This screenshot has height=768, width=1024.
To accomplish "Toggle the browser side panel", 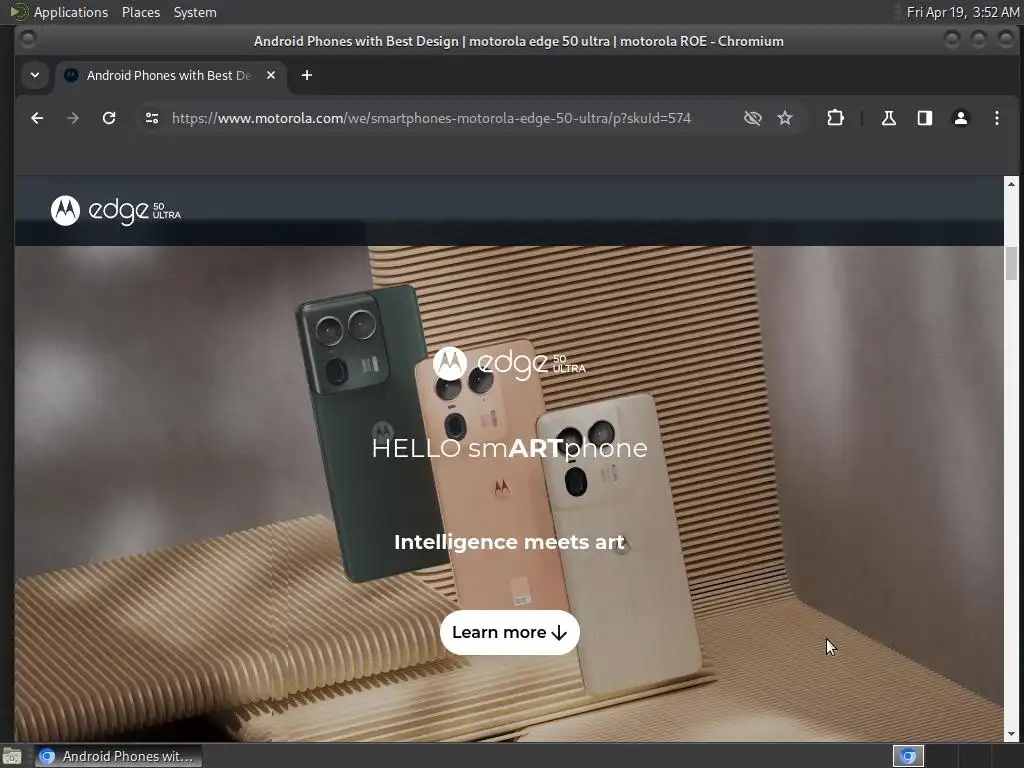I will (925, 118).
